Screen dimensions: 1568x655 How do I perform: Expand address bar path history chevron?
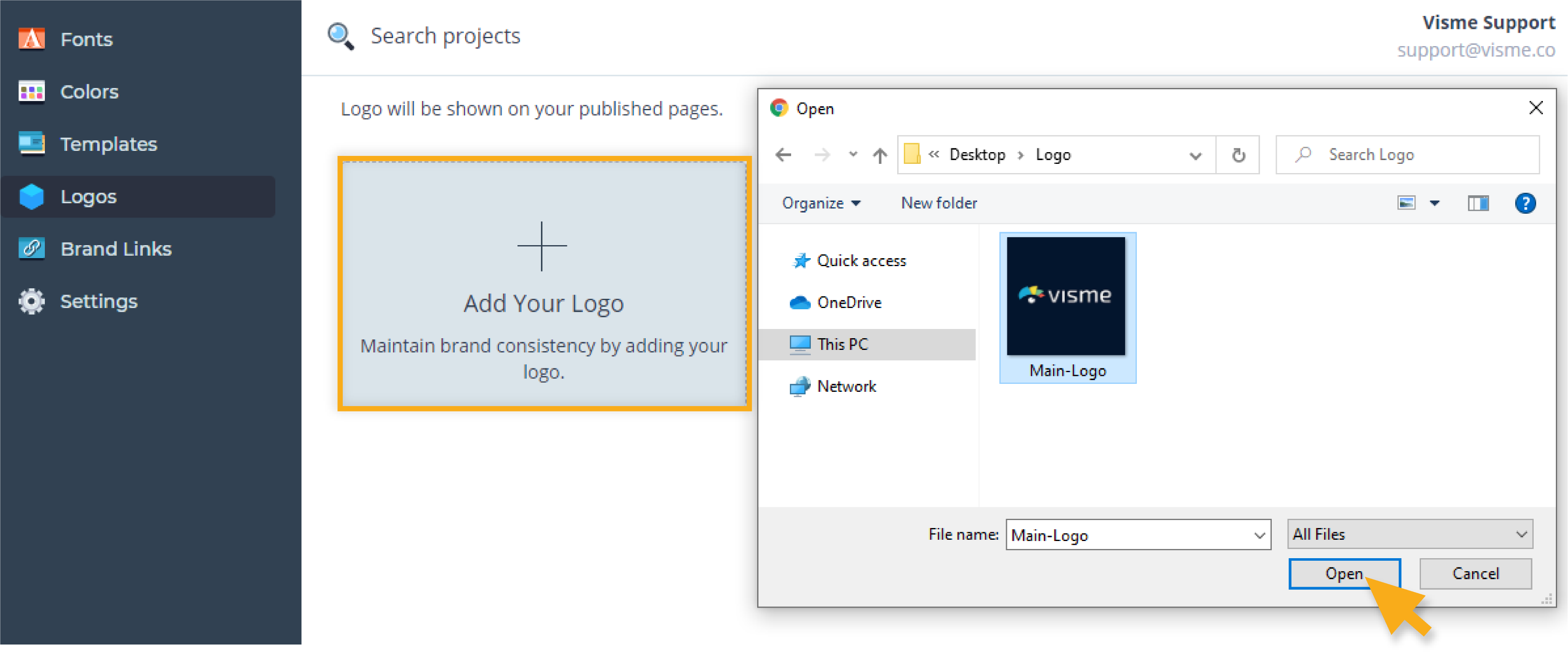(1195, 156)
